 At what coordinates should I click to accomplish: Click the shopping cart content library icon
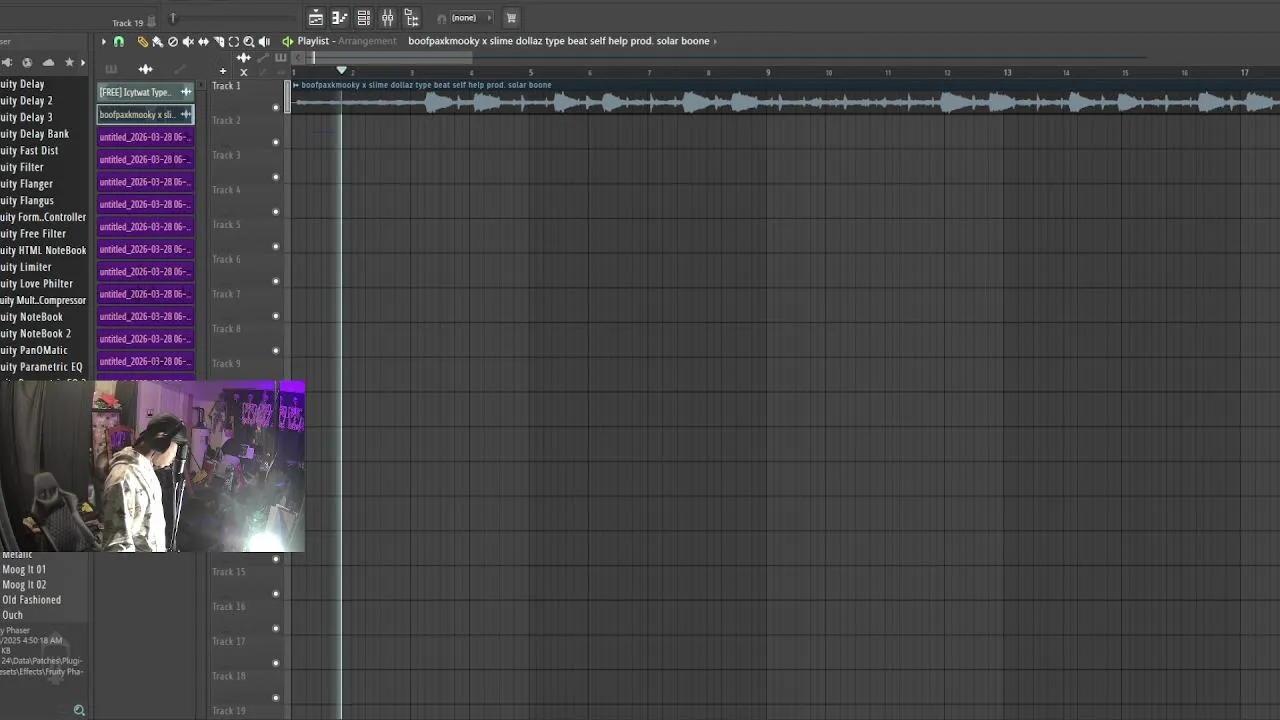(x=511, y=18)
